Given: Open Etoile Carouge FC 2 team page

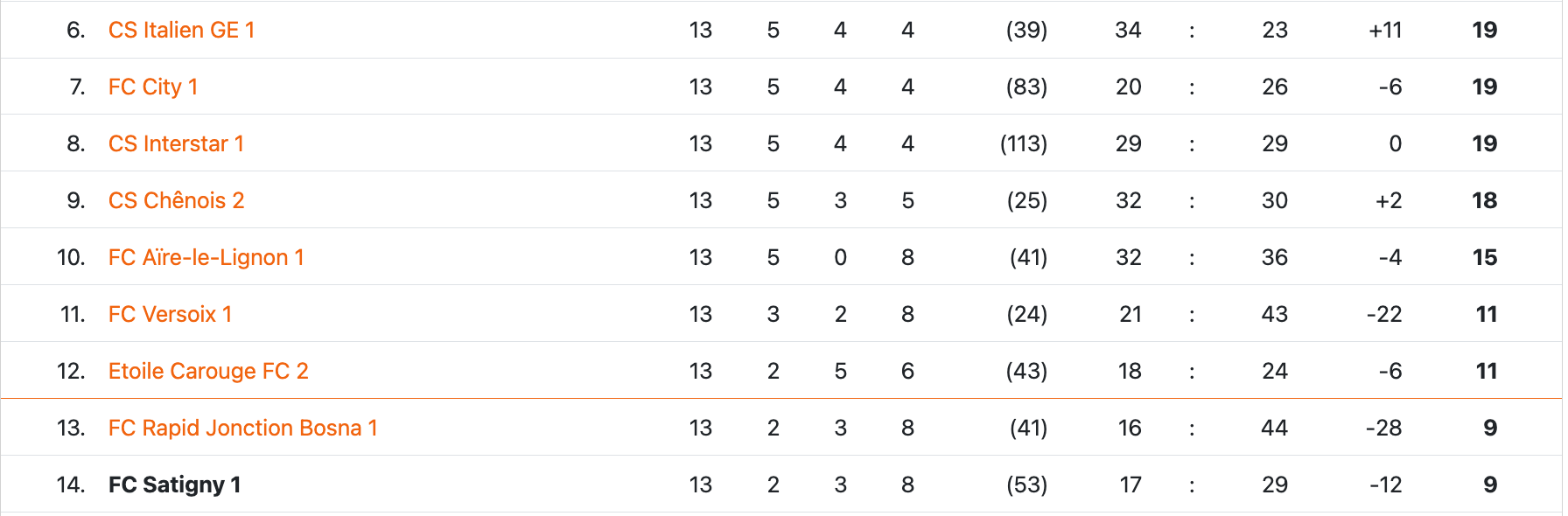Looking at the screenshot, I should (208, 371).
